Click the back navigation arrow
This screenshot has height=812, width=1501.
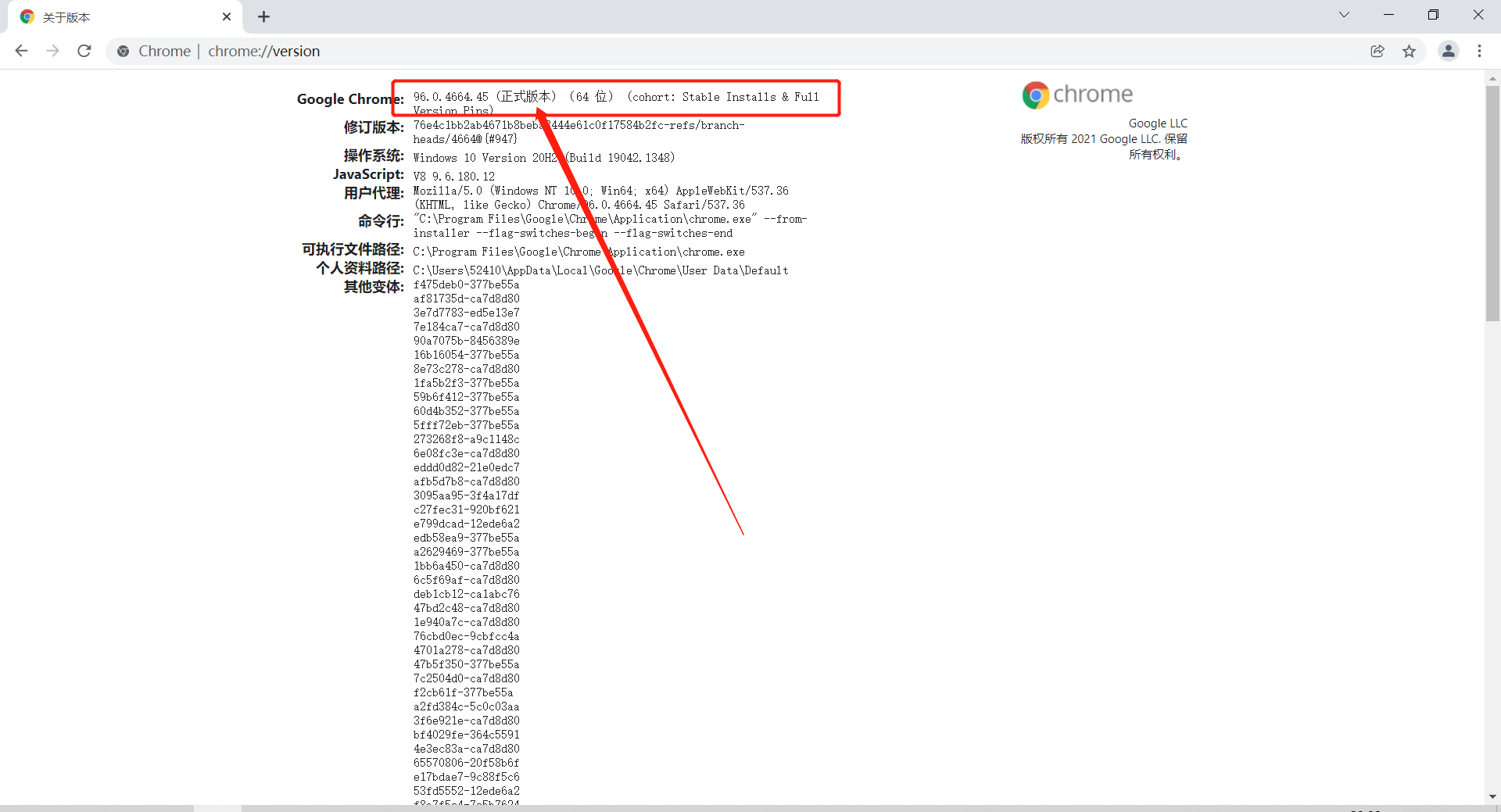pos(21,51)
